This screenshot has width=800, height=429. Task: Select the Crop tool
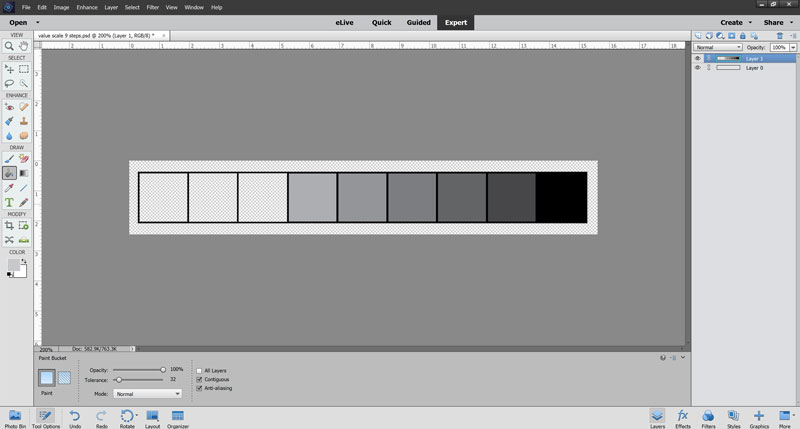tap(9, 225)
